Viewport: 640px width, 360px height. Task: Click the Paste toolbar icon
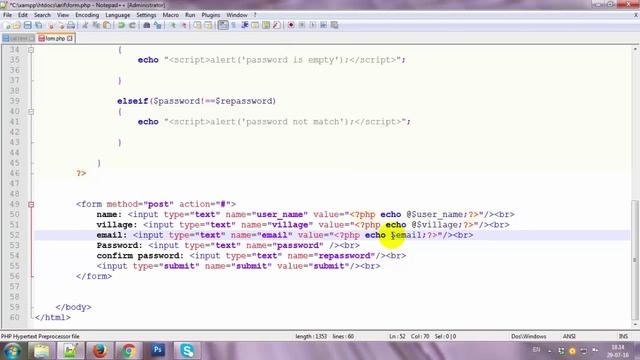coord(107,25)
